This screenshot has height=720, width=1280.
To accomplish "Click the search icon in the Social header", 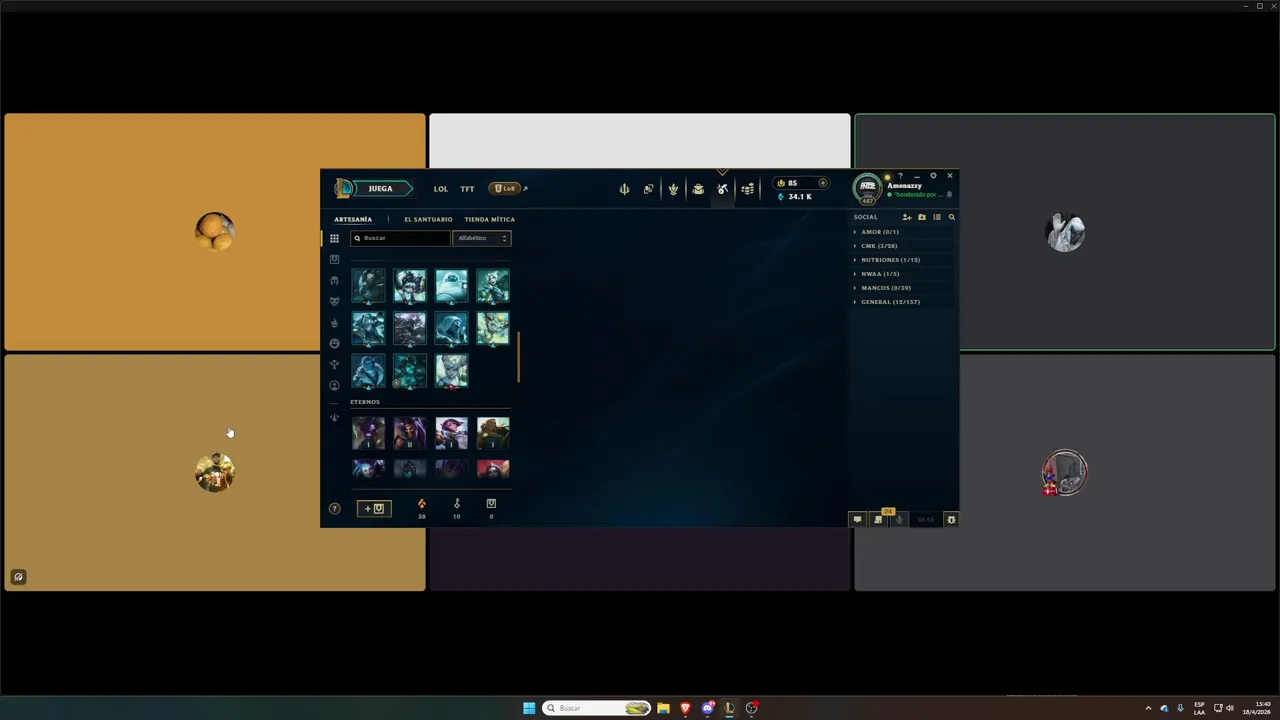I will pyautogui.click(x=951, y=217).
